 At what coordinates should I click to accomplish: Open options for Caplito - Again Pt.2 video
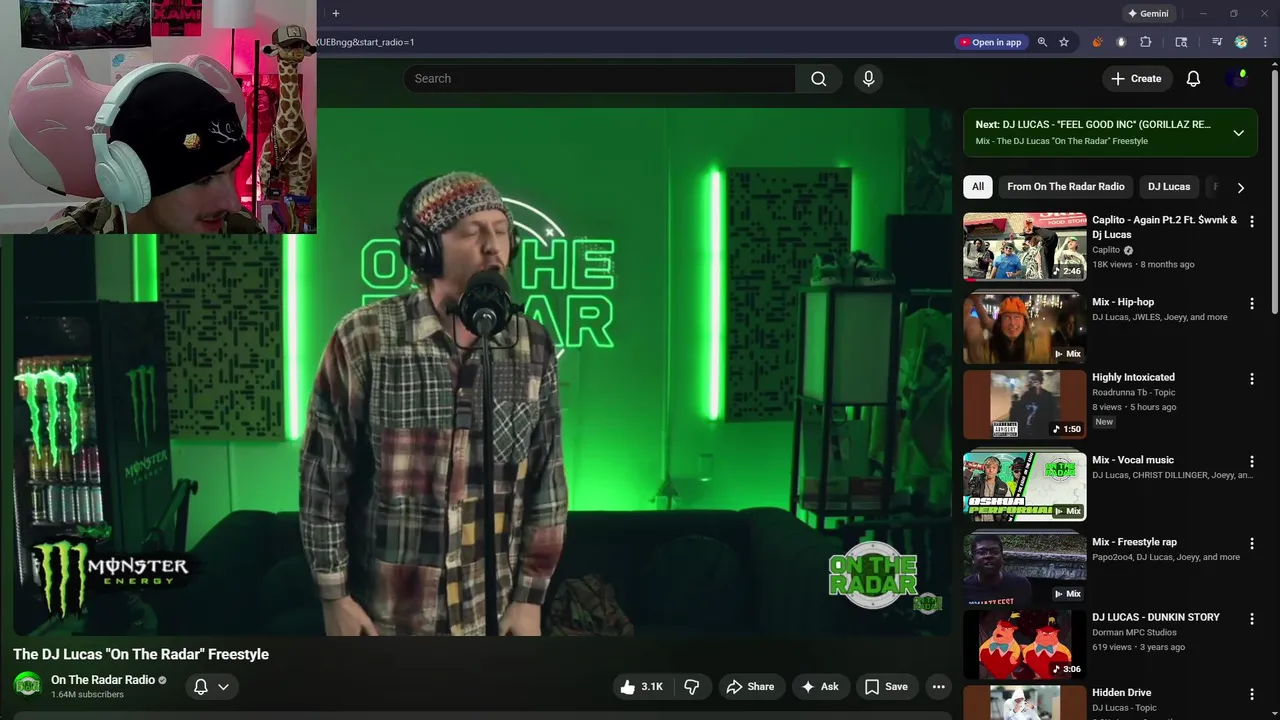[1251, 221]
